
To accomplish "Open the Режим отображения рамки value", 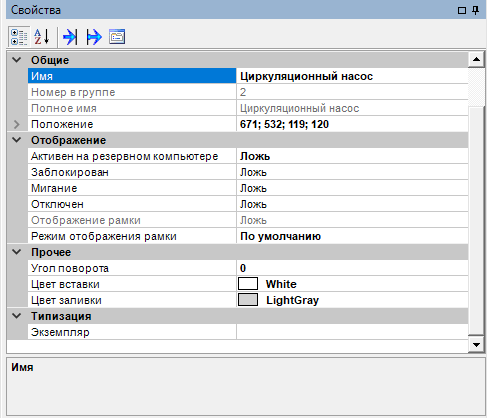I will point(352,236).
